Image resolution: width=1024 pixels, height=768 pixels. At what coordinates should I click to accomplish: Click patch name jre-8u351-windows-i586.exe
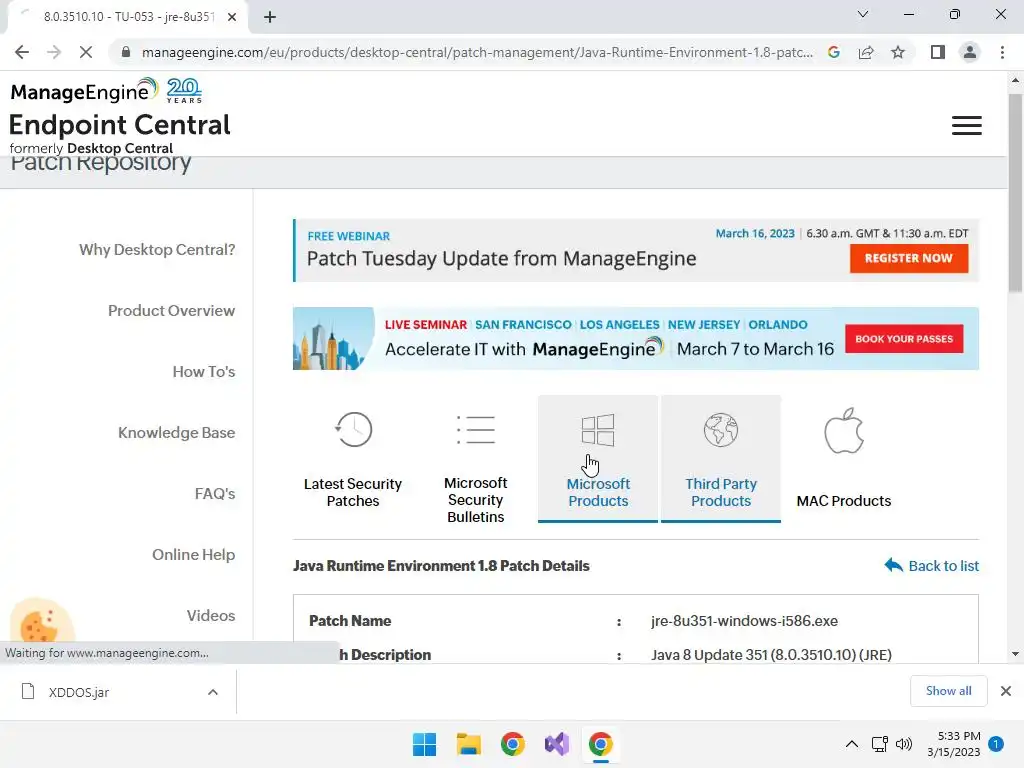point(744,620)
